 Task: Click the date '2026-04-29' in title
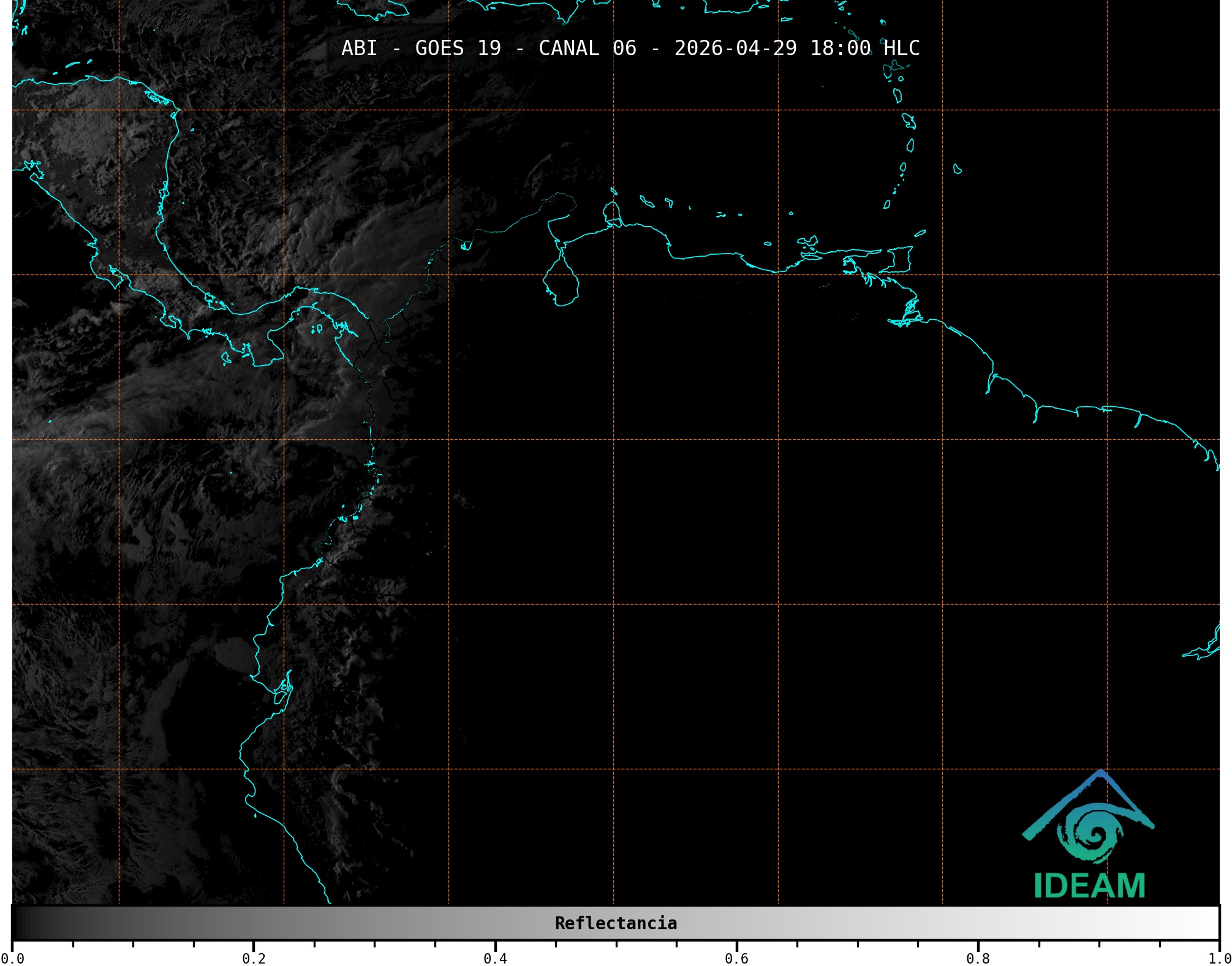click(x=735, y=48)
